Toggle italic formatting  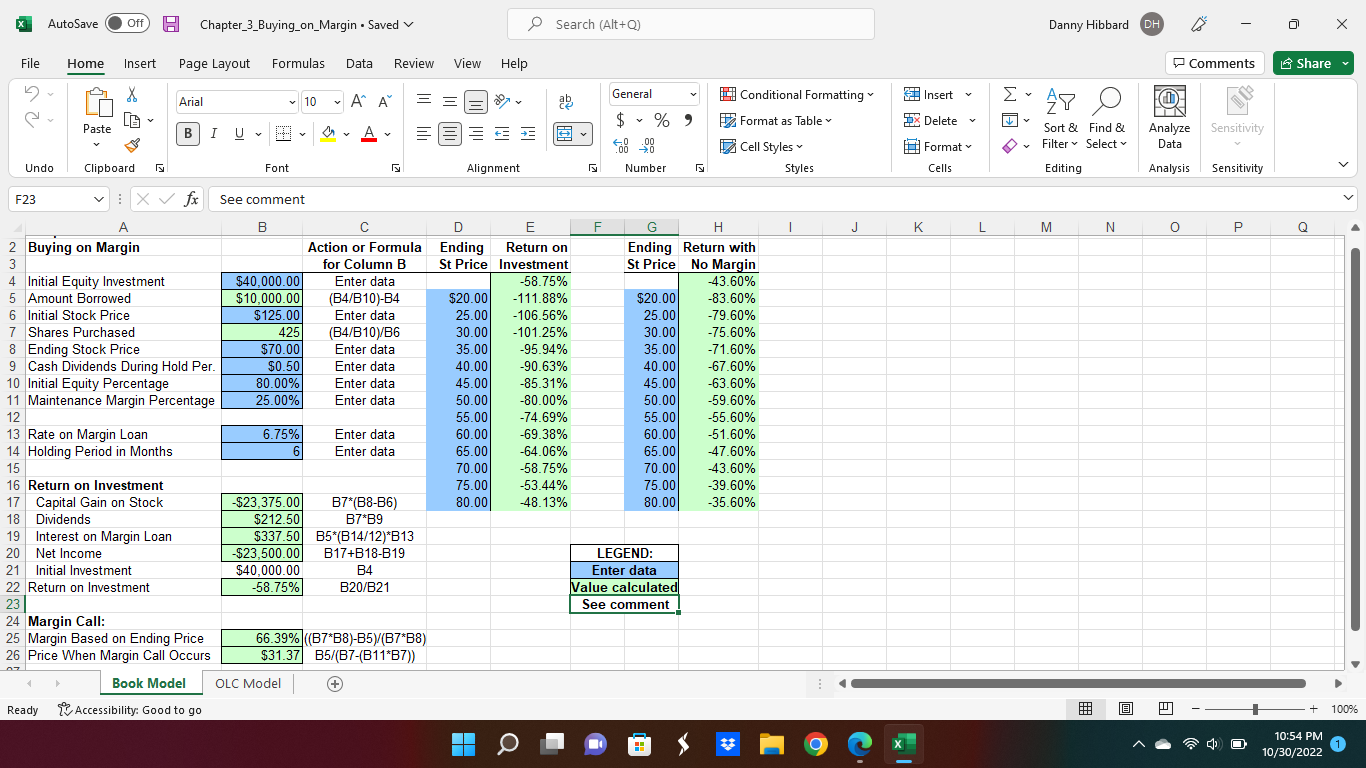click(213, 133)
